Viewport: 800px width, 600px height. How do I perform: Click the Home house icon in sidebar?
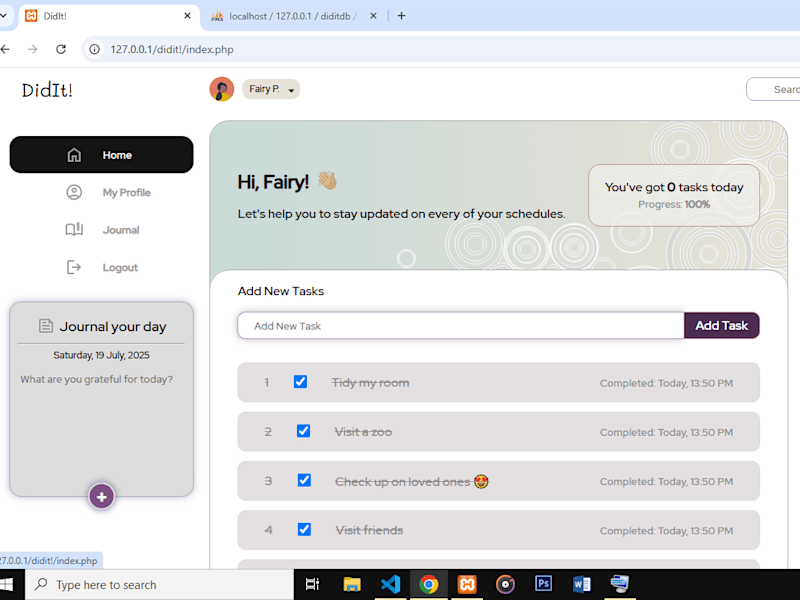click(74, 155)
